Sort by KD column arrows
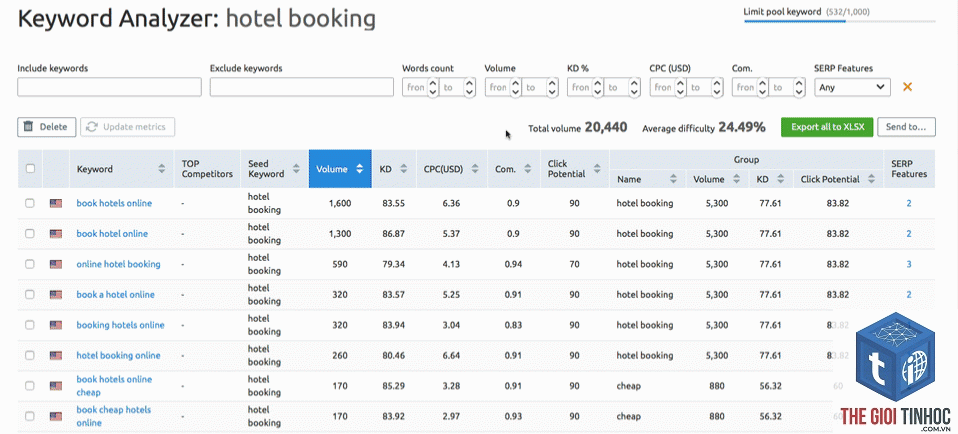The image size is (958, 434). coord(404,169)
